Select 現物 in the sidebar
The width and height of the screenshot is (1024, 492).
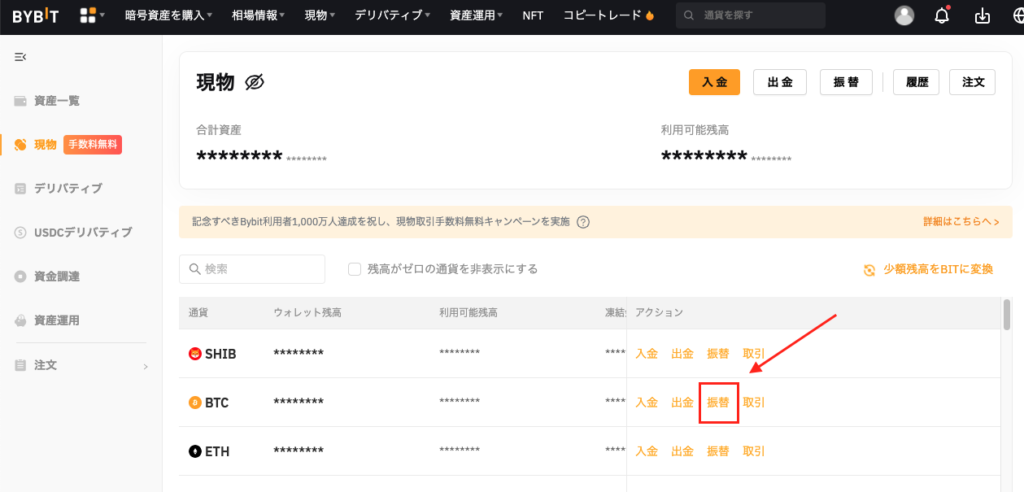[45, 144]
